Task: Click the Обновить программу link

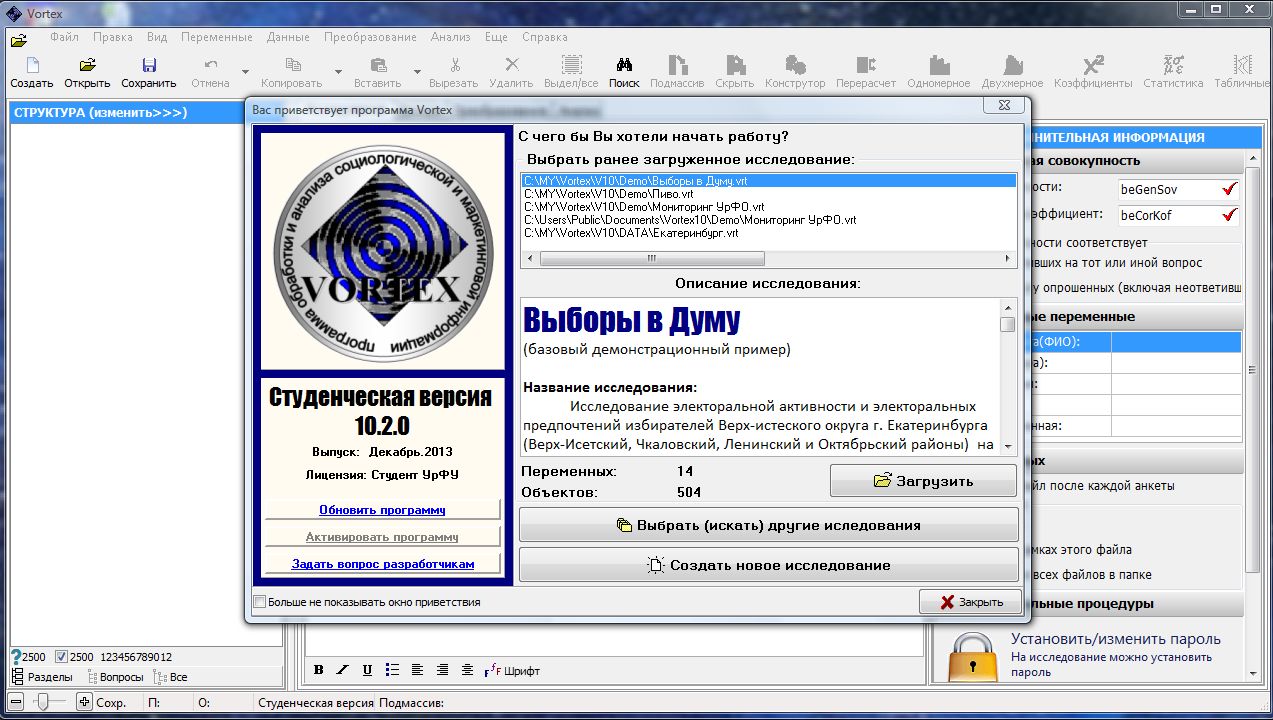Action: click(x=382, y=508)
